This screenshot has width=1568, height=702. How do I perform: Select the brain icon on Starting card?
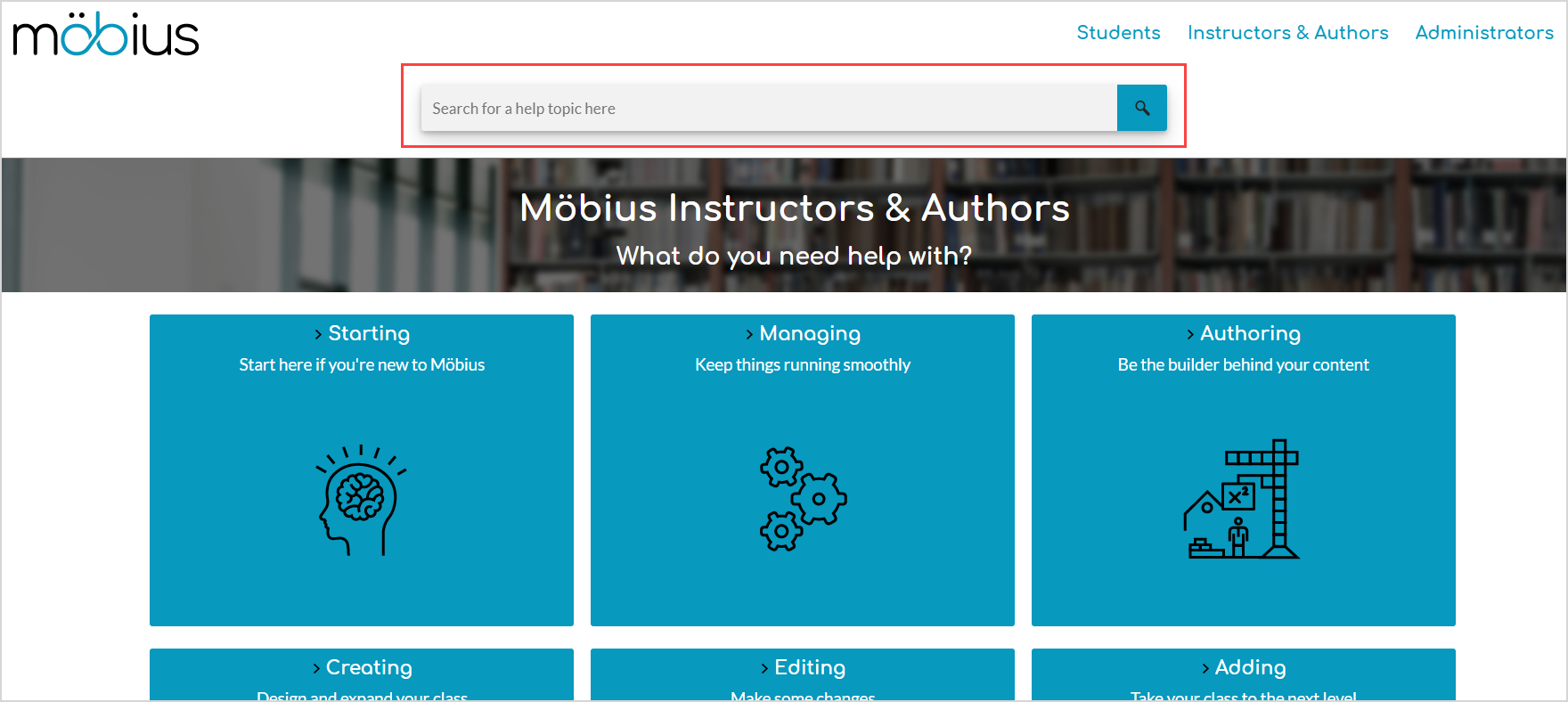click(359, 502)
